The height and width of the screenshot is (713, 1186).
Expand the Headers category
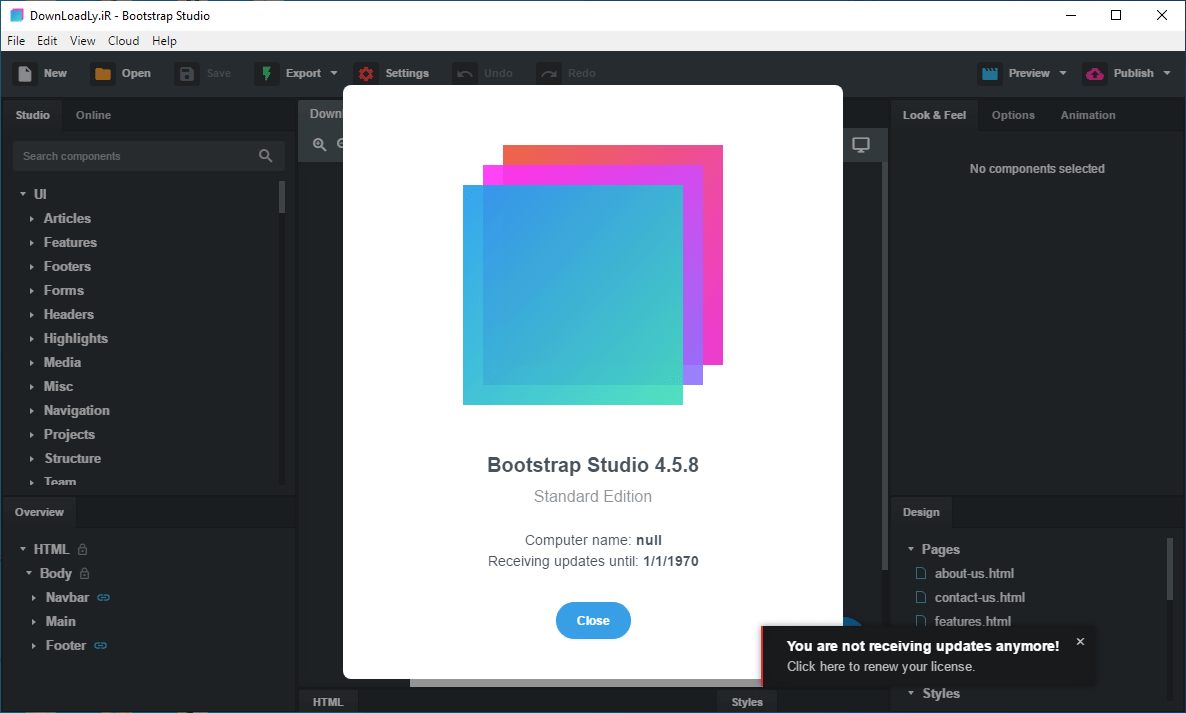(x=32, y=315)
